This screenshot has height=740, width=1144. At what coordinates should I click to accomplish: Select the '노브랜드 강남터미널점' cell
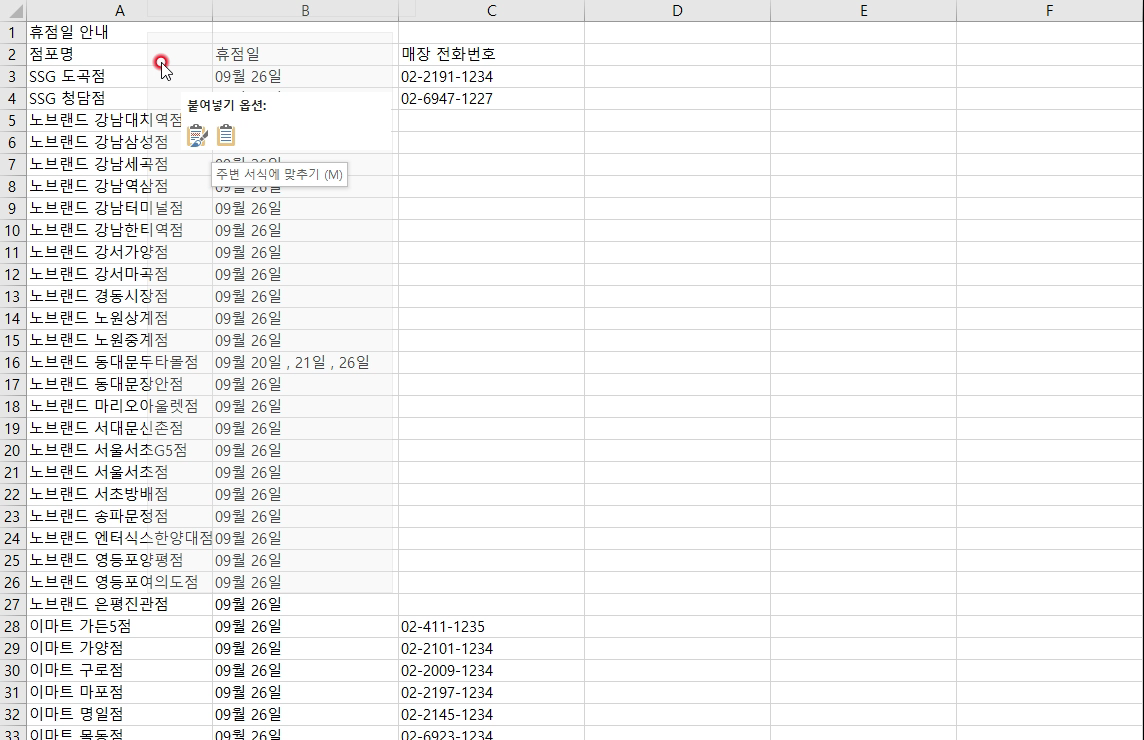coord(120,209)
